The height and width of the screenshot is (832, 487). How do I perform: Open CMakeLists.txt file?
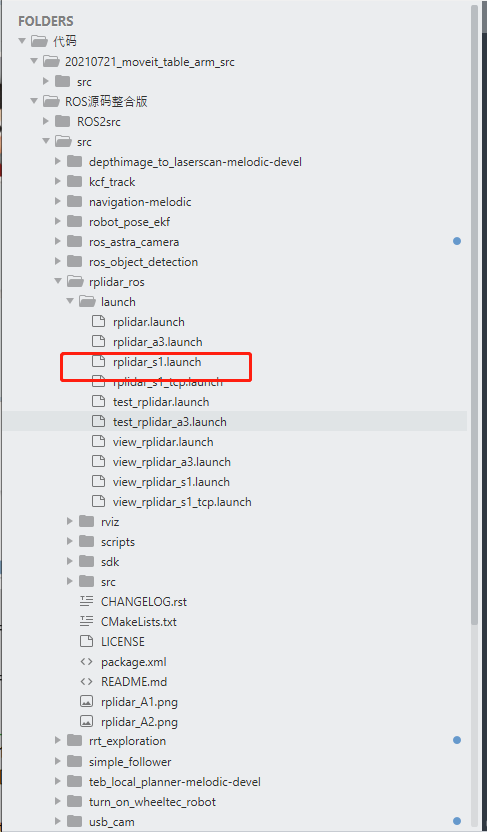pyautogui.click(x=138, y=622)
